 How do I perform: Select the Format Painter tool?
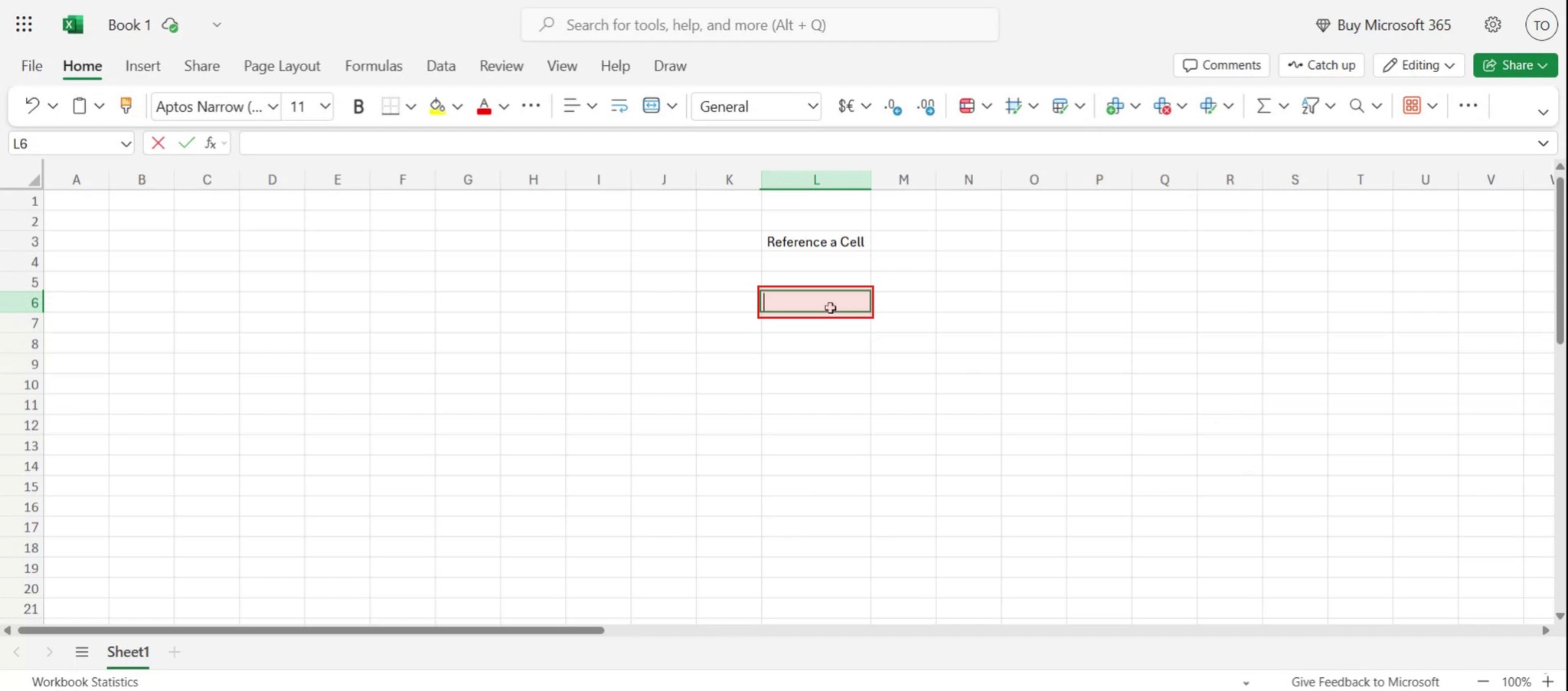click(126, 106)
